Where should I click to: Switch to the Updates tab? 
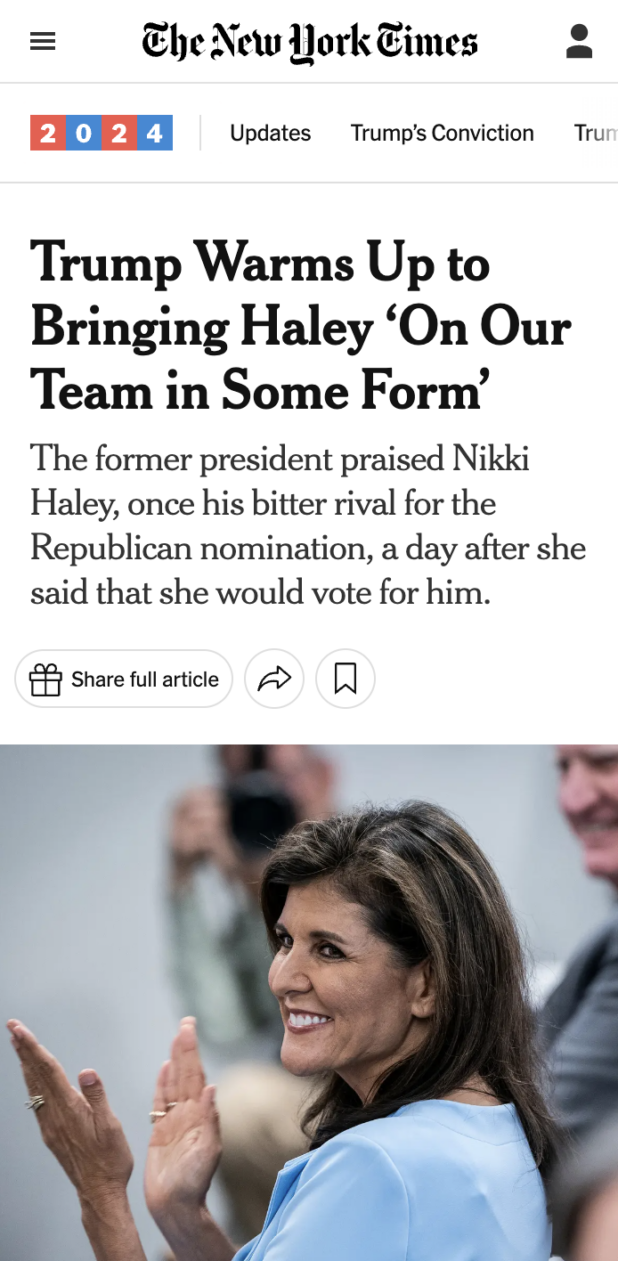[270, 133]
